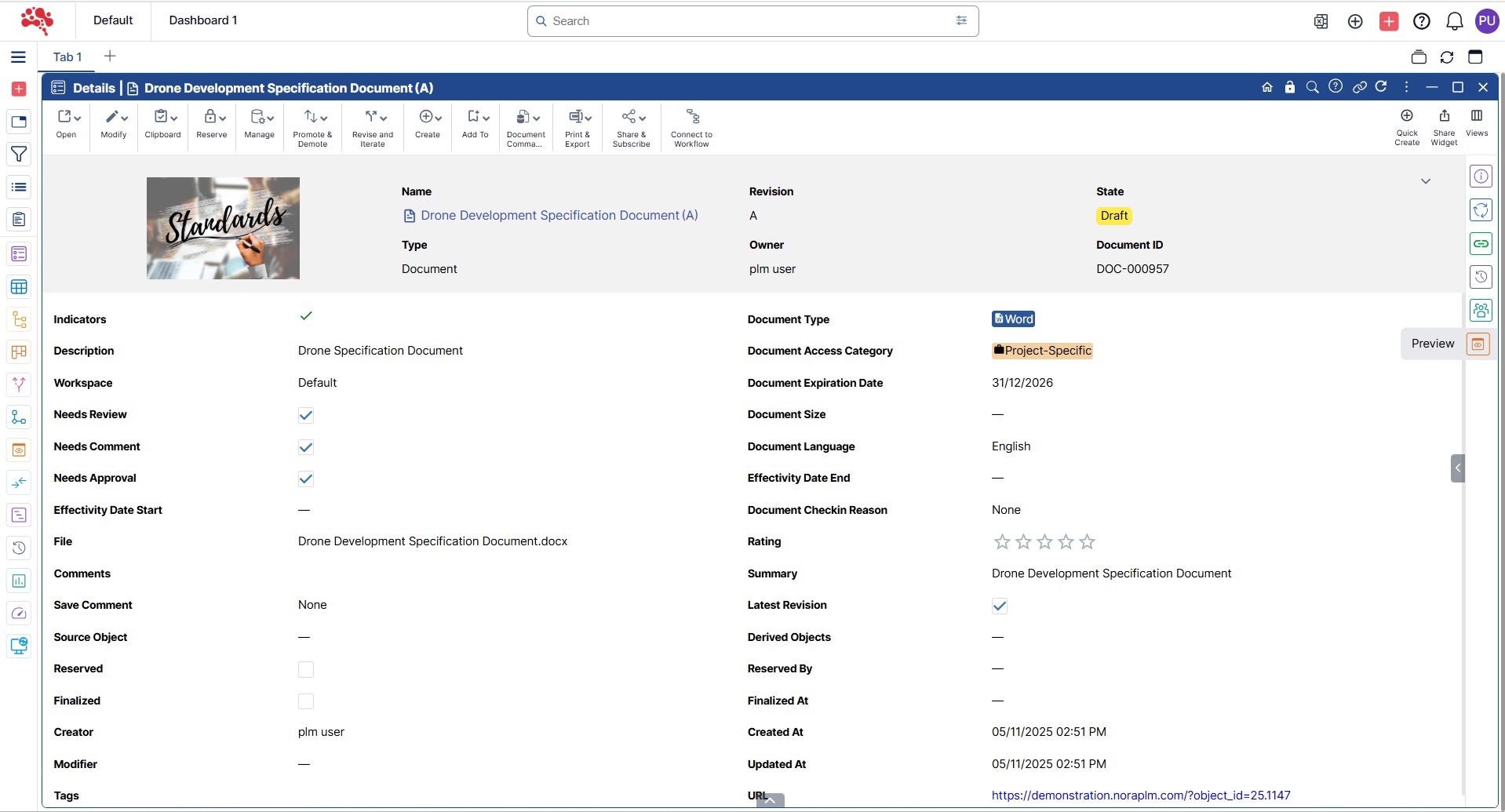Viewport: 1505px width, 812px height.
Task: Toggle the Reserved checkbox
Action: [306, 669]
